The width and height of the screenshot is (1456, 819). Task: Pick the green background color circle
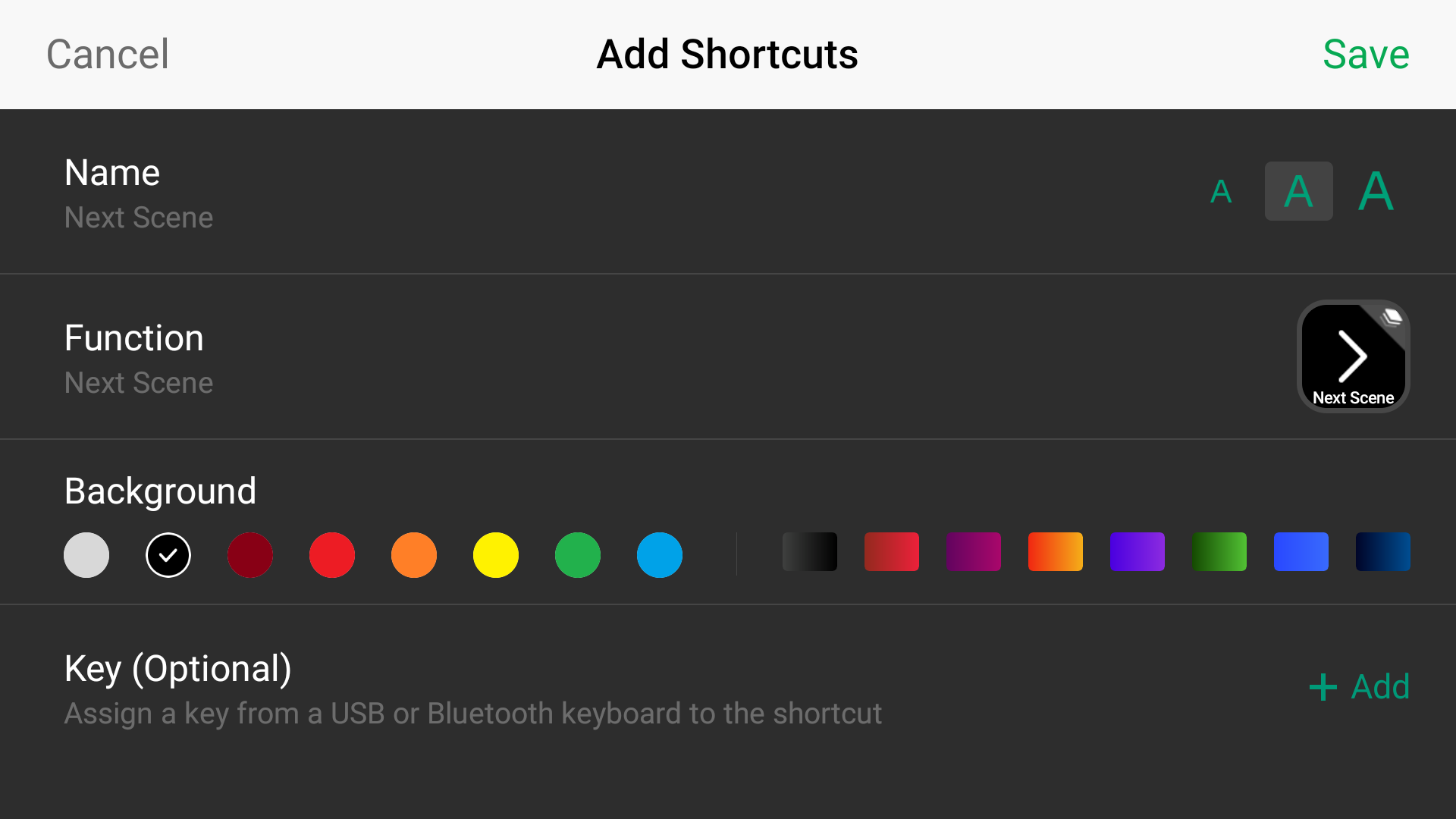coord(578,555)
